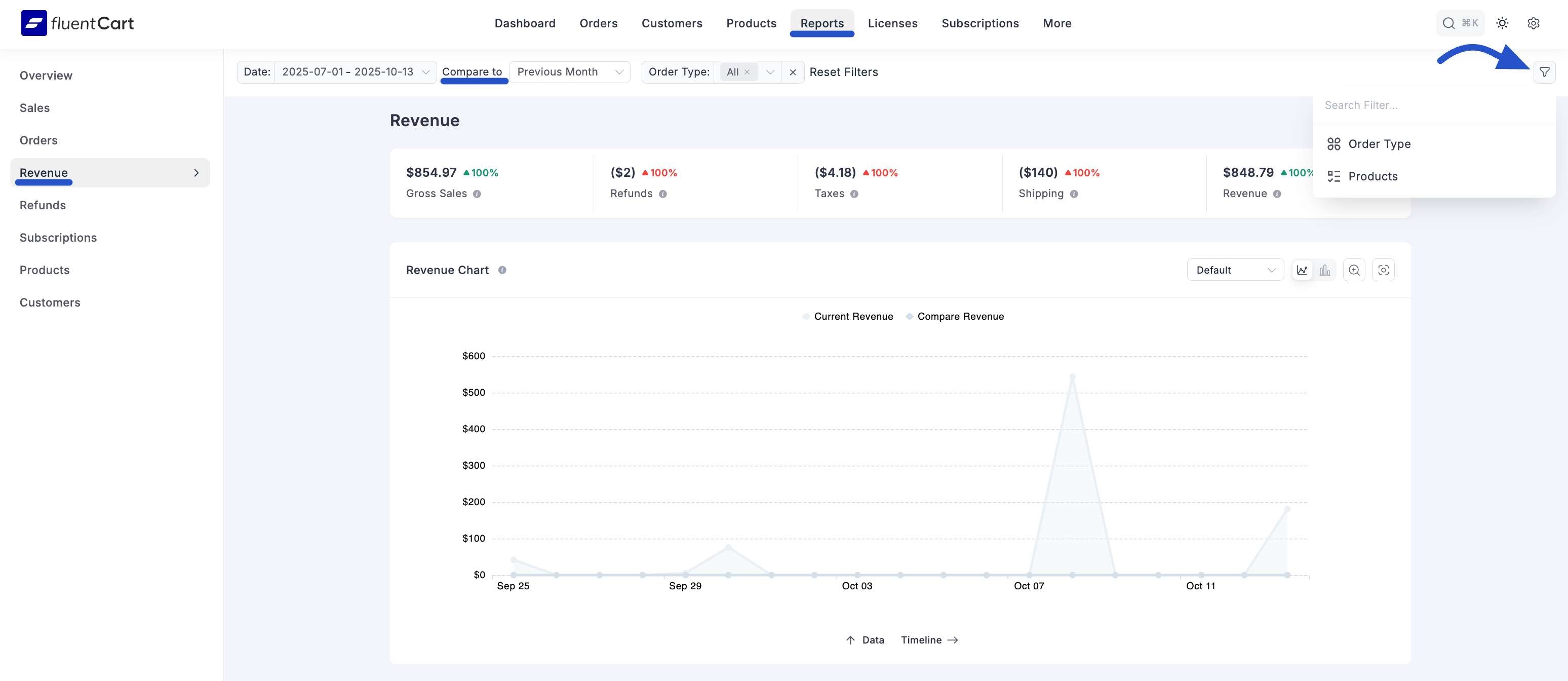Switch chart to bar graph view

click(1324, 270)
